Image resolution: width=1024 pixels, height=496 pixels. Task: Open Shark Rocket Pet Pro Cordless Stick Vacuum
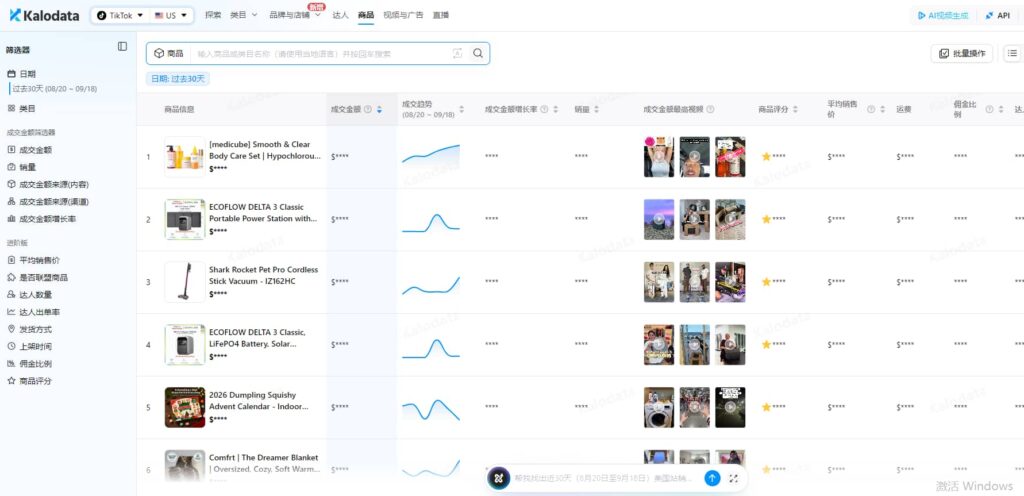click(264, 275)
